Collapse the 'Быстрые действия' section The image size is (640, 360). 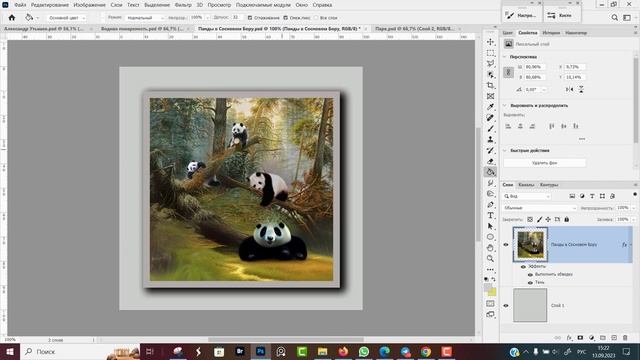[505, 151]
